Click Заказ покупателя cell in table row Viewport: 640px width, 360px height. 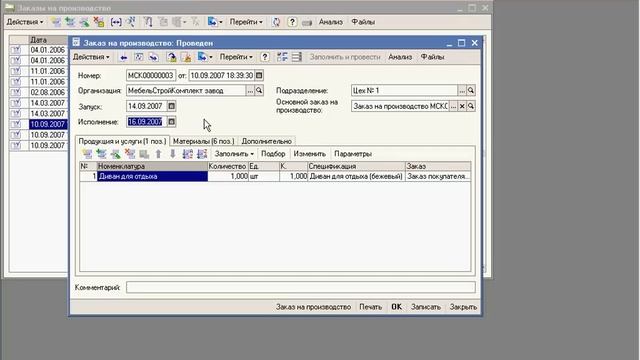coord(438,176)
